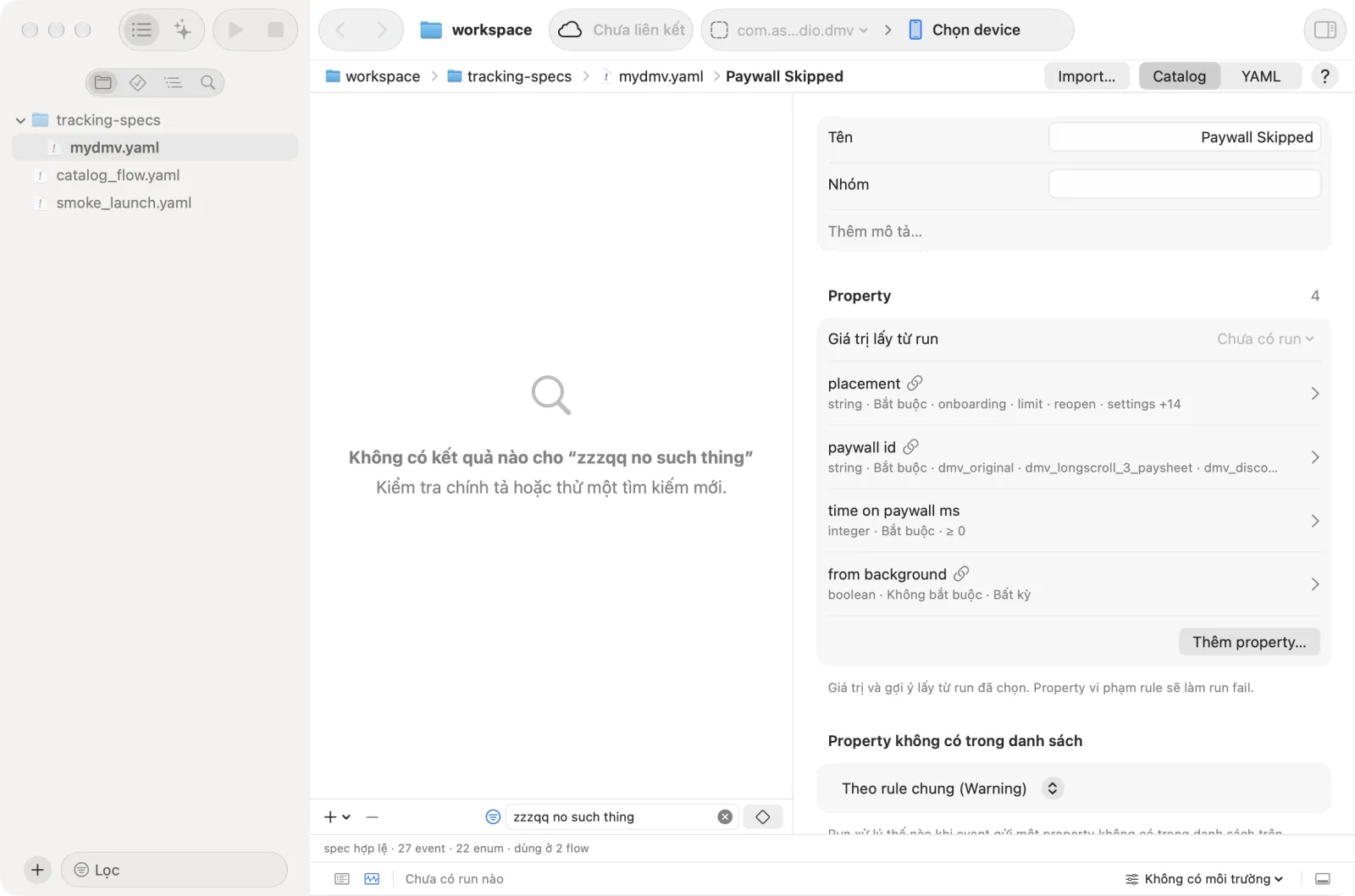Screen dimensions: 1355x896
Task: Focus the sidebar Lọc filter field
Action: tap(174, 870)
